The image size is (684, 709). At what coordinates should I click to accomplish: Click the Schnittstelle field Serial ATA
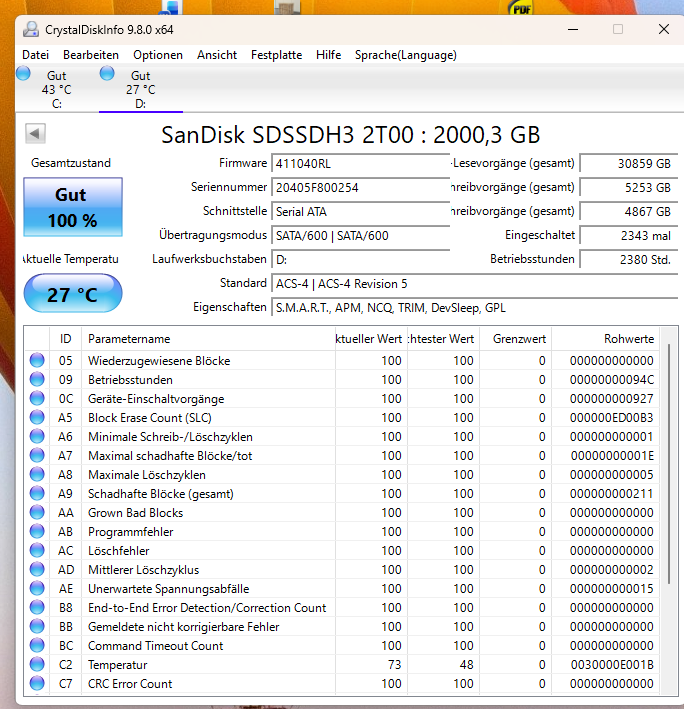[360, 211]
